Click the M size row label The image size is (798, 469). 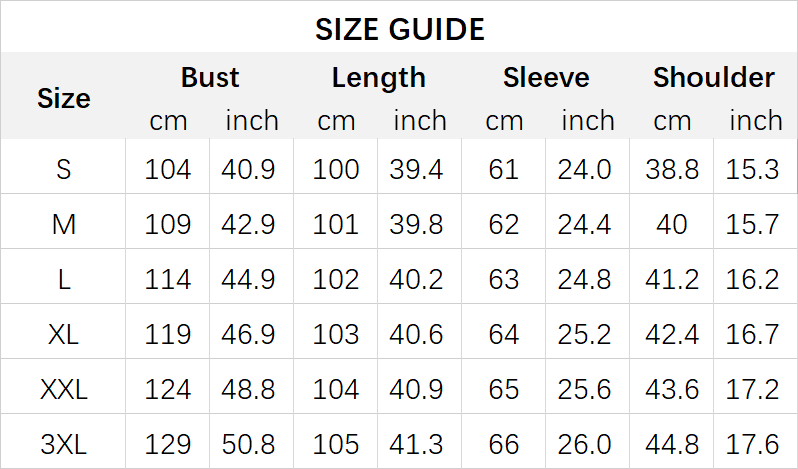(x=64, y=224)
